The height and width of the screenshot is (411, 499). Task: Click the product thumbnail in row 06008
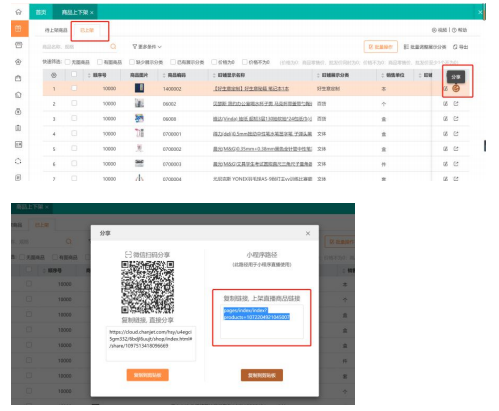coord(139,118)
